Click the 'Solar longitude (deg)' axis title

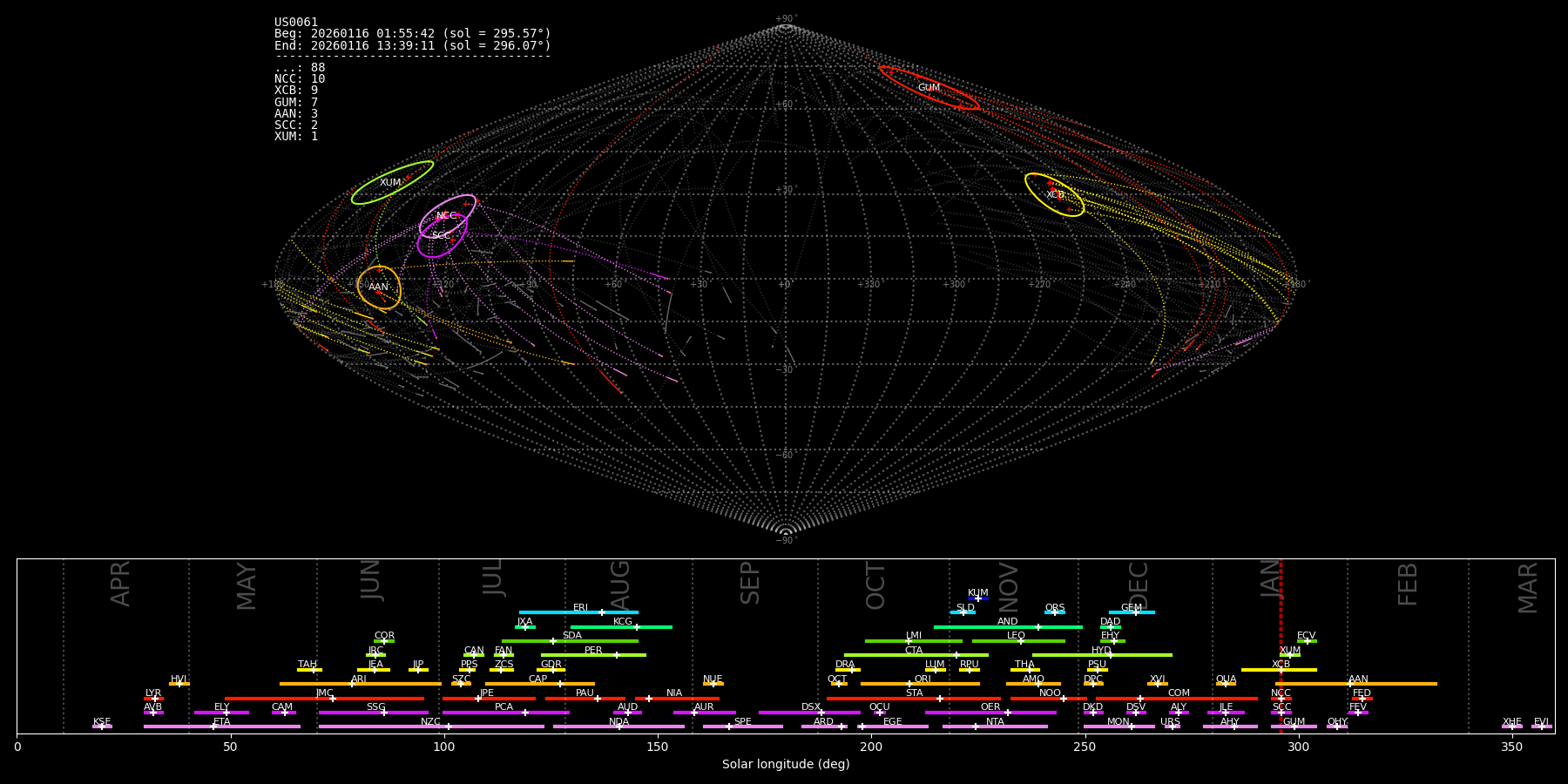coord(786,765)
